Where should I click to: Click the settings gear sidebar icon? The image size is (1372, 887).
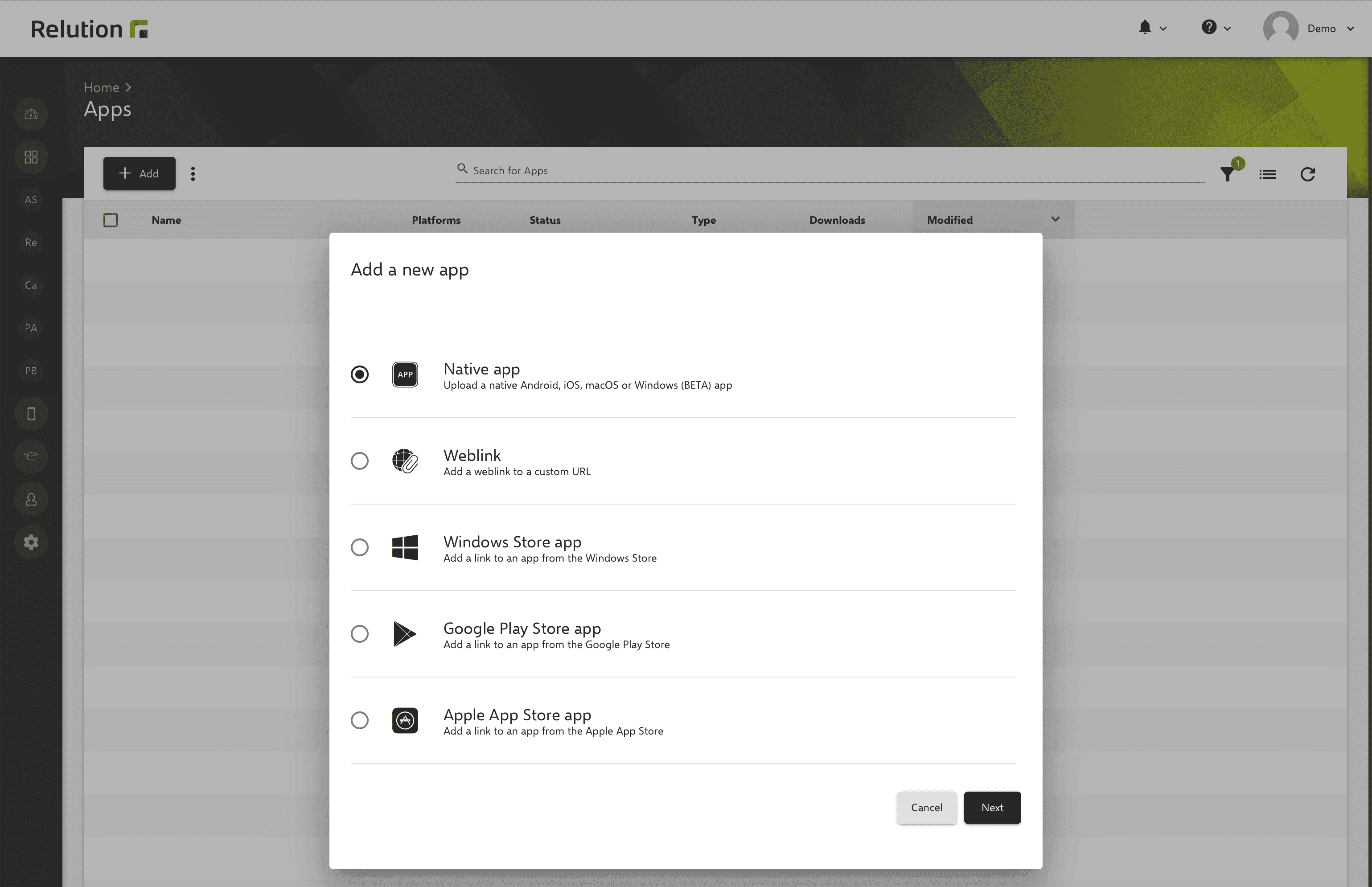(x=29, y=542)
